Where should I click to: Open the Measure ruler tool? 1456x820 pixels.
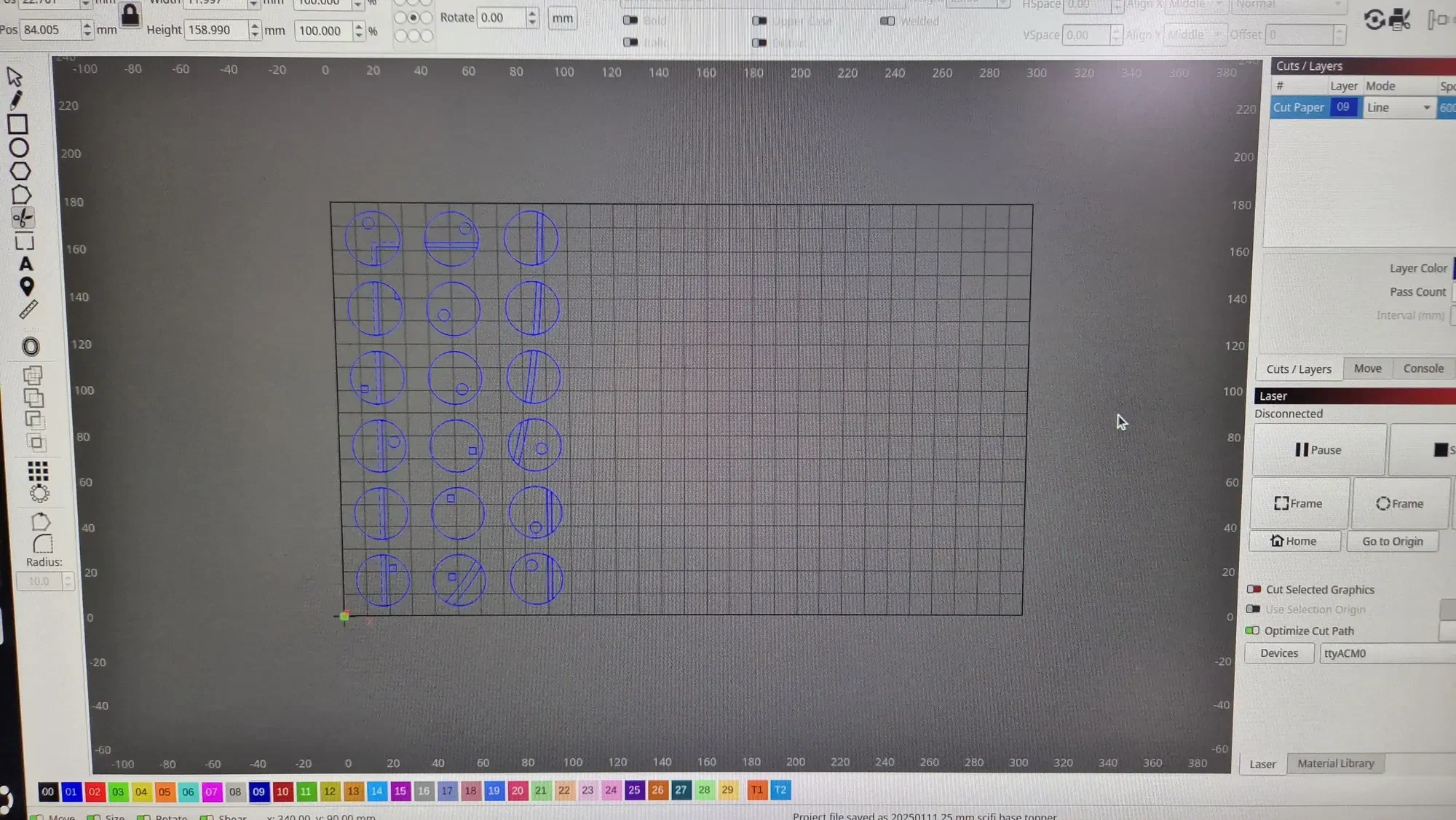tap(28, 310)
